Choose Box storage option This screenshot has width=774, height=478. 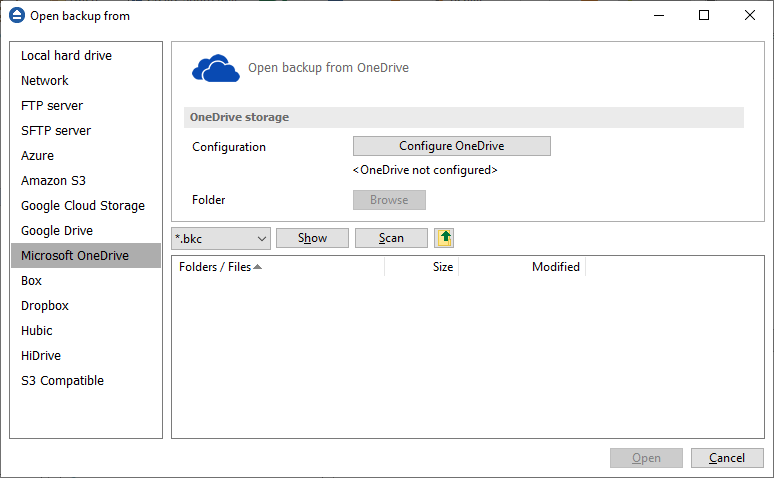[86, 280]
